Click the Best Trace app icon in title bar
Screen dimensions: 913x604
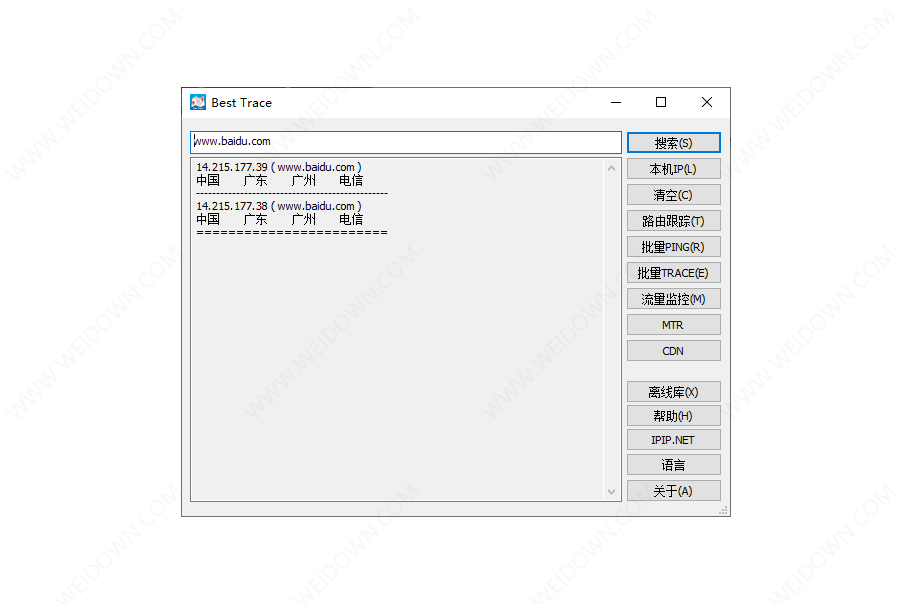pyautogui.click(x=198, y=102)
